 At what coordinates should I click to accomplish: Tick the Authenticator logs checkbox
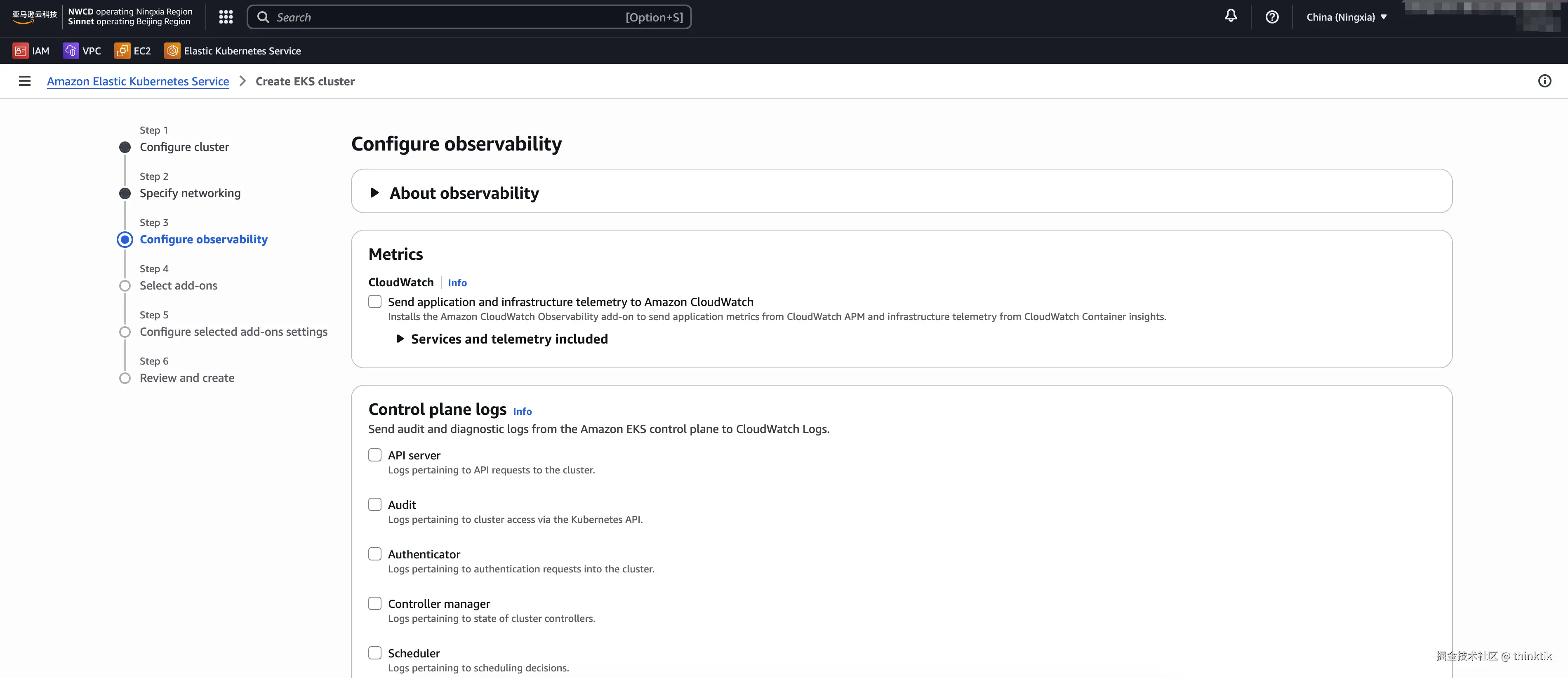click(x=375, y=554)
